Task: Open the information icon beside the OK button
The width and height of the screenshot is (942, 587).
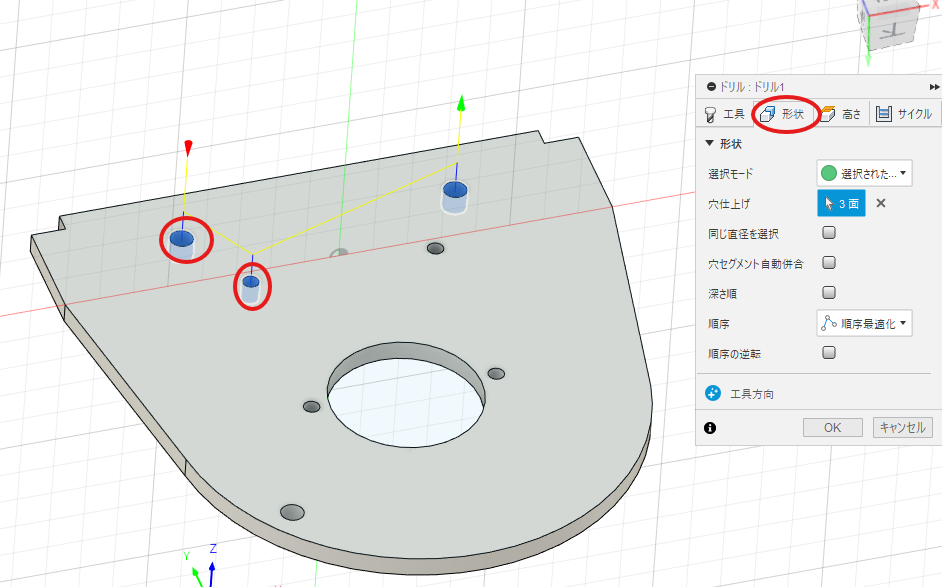Action: point(710,428)
